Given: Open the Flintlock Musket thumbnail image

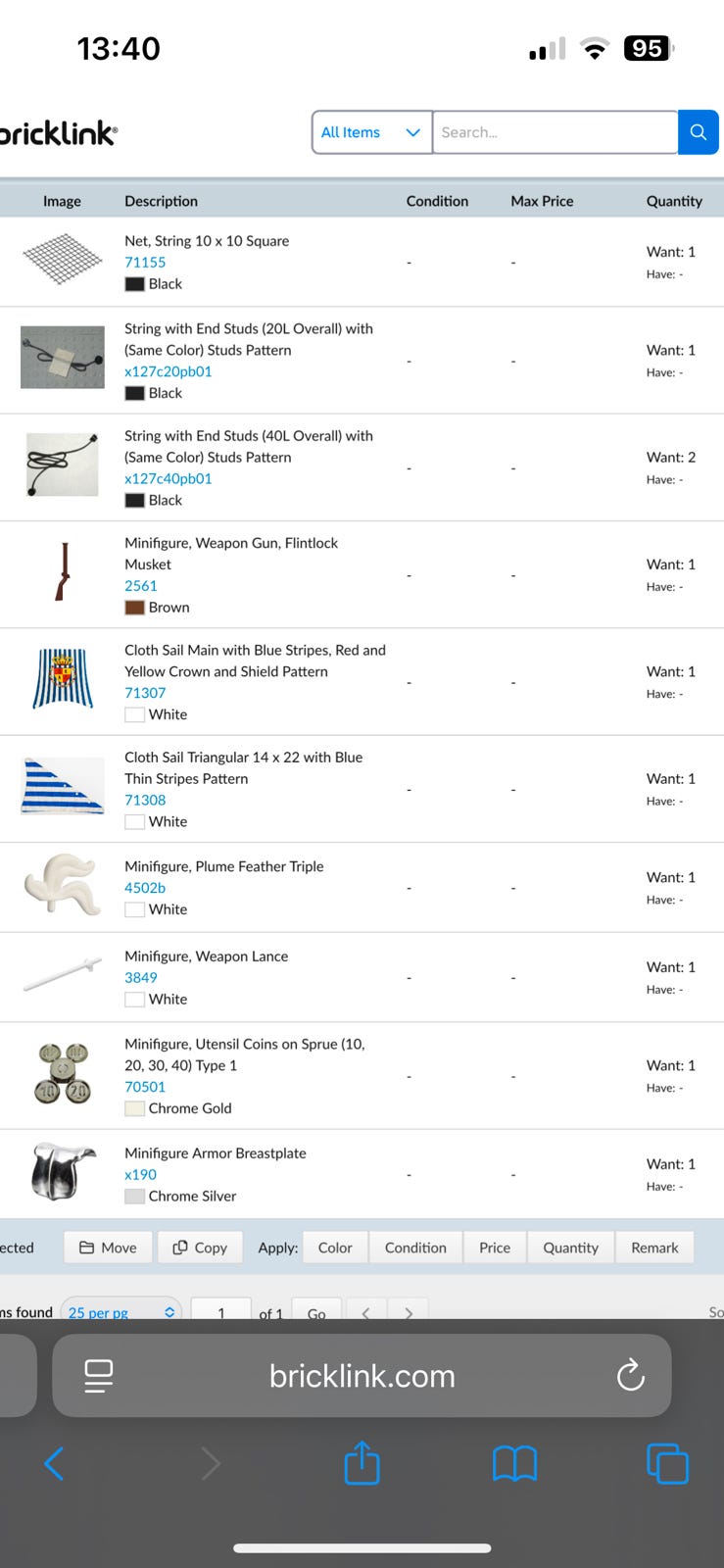Looking at the screenshot, I should 64,572.
